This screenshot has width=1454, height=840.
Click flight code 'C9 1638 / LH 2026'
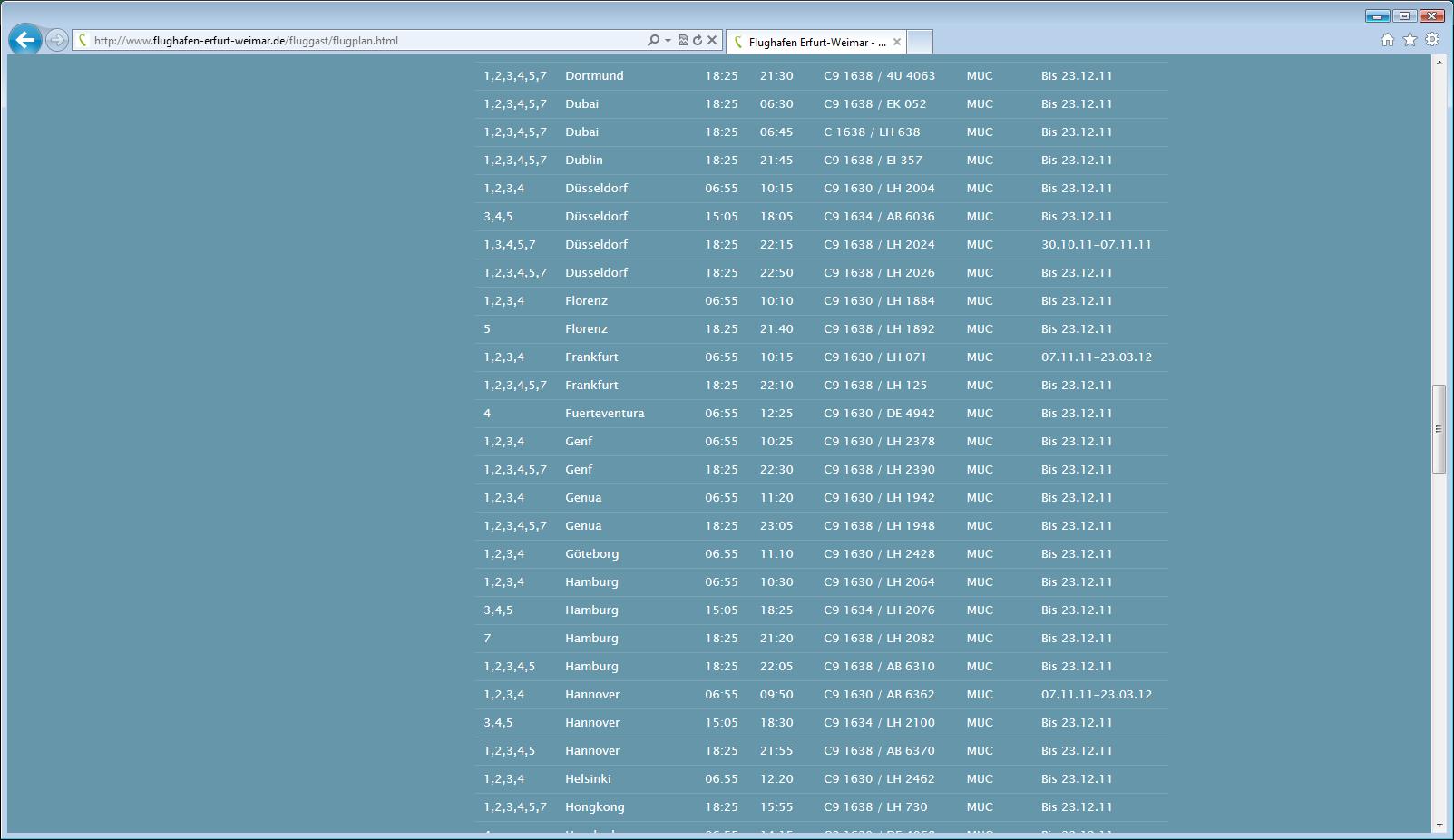(879, 273)
